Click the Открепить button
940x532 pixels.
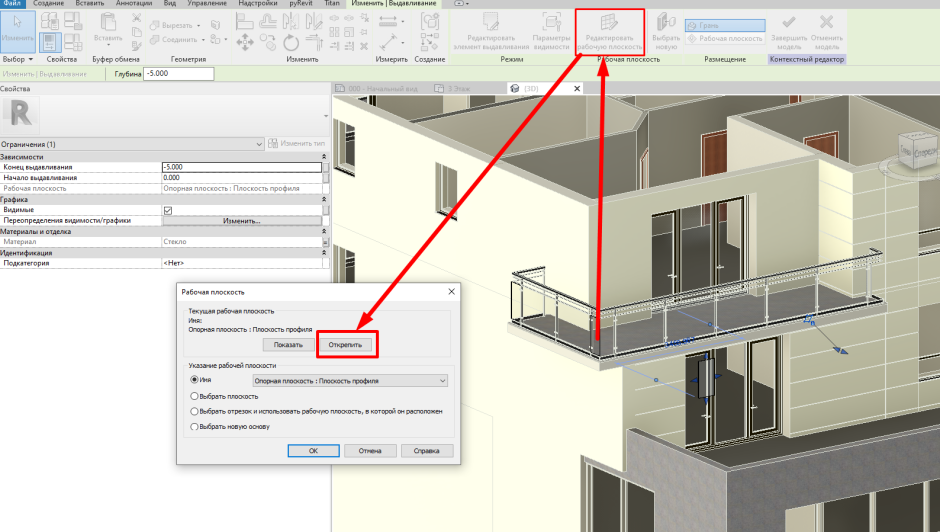tap(346, 344)
